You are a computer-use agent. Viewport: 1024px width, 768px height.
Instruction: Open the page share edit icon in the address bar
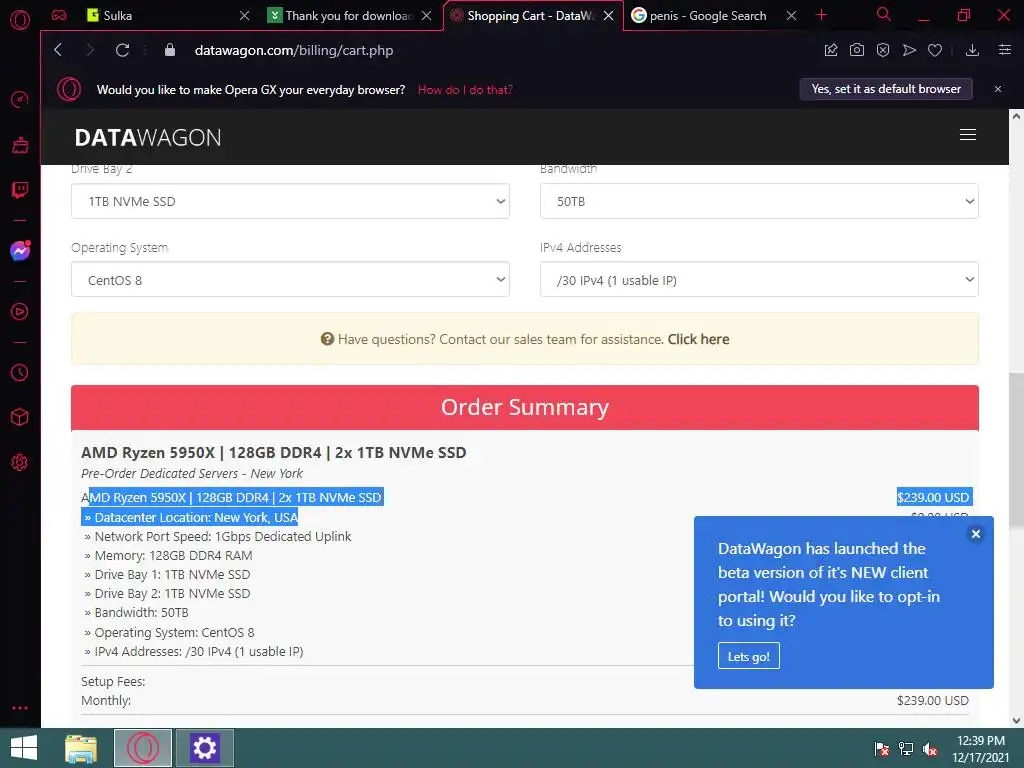click(831, 50)
